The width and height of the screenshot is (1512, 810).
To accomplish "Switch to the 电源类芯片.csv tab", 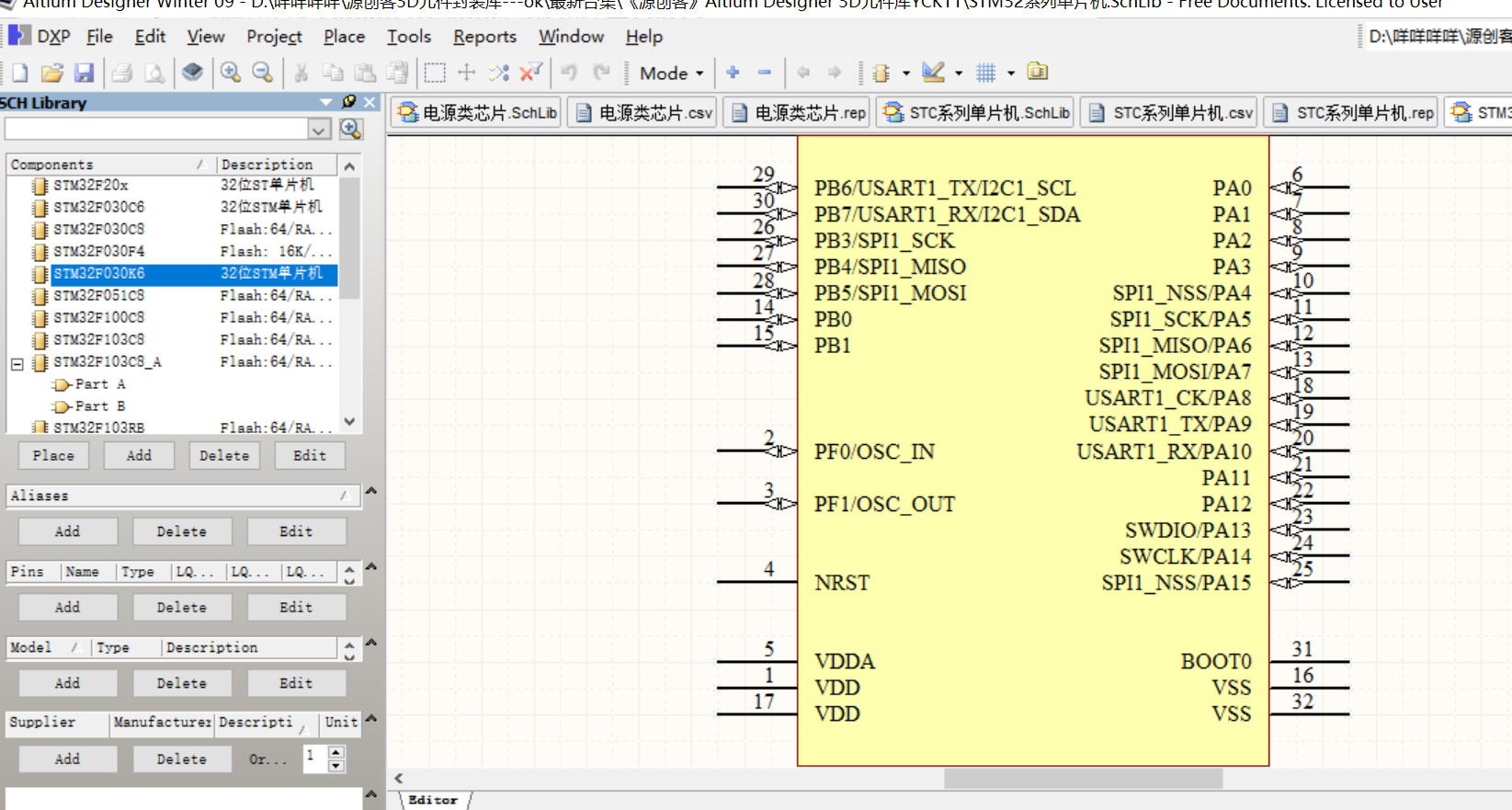I will 642,113.
